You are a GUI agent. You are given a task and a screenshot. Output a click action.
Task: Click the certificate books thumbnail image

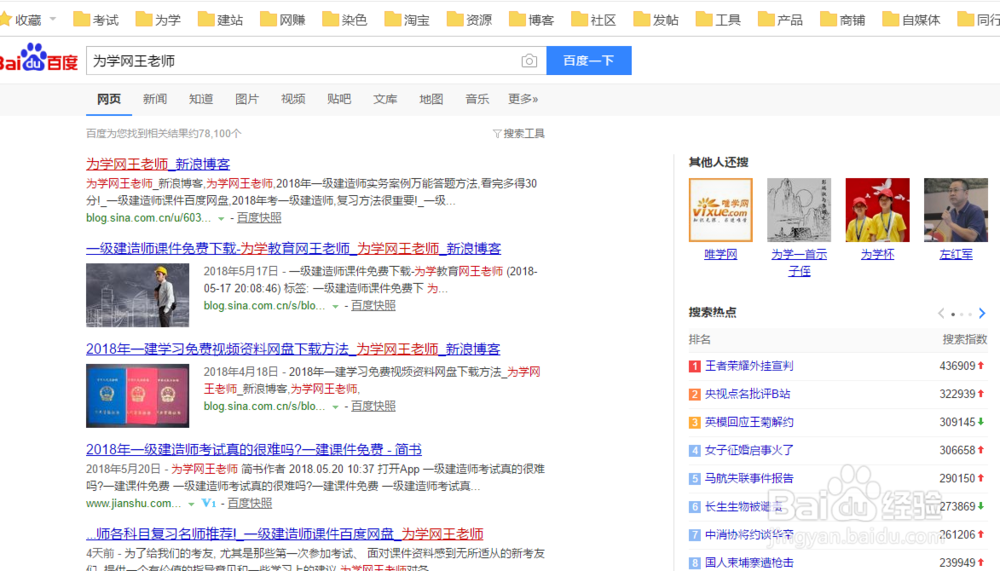tap(138, 396)
